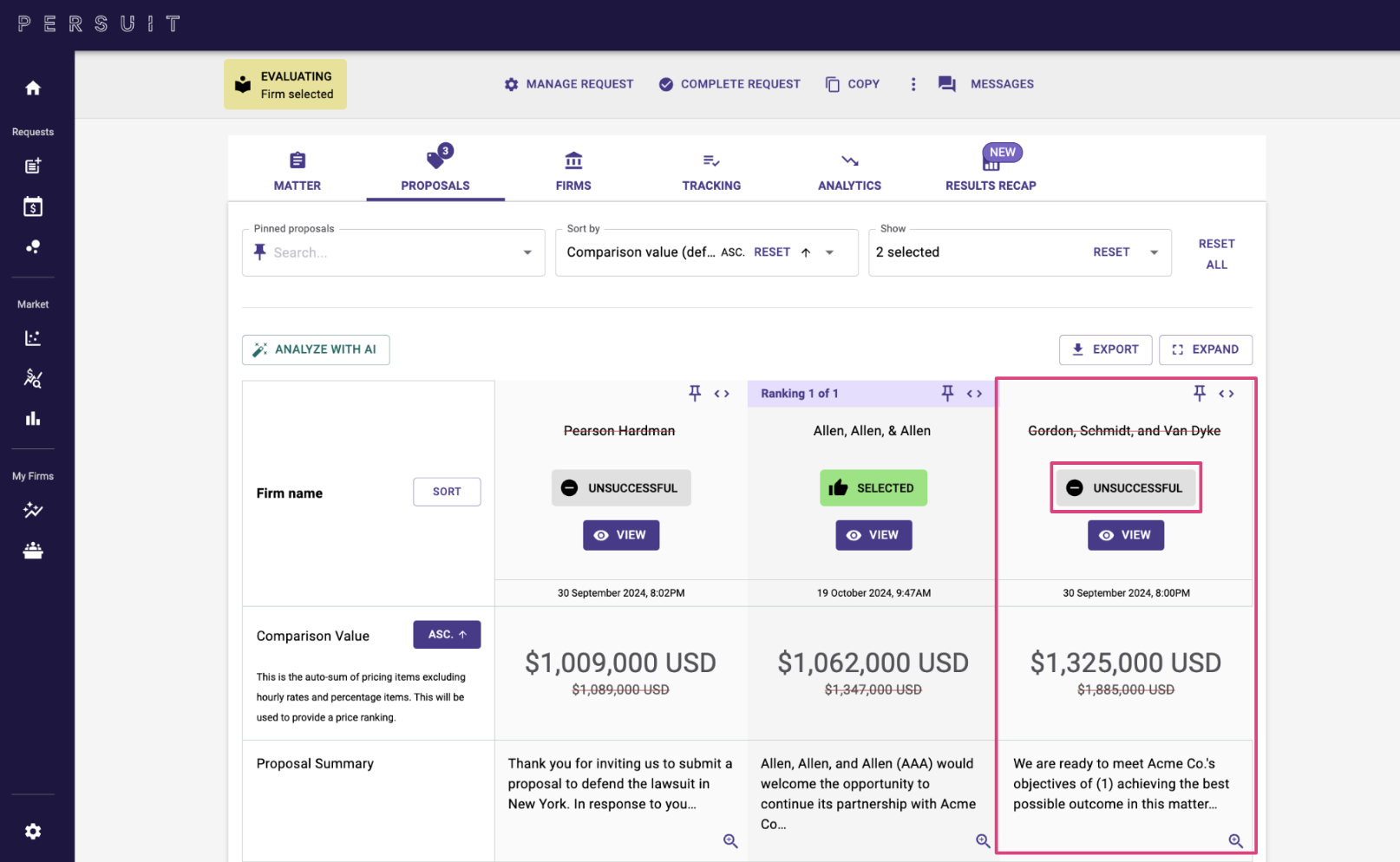Click Evaluating Firm selected status badge
This screenshot has height=862, width=1400.
(285, 85)
